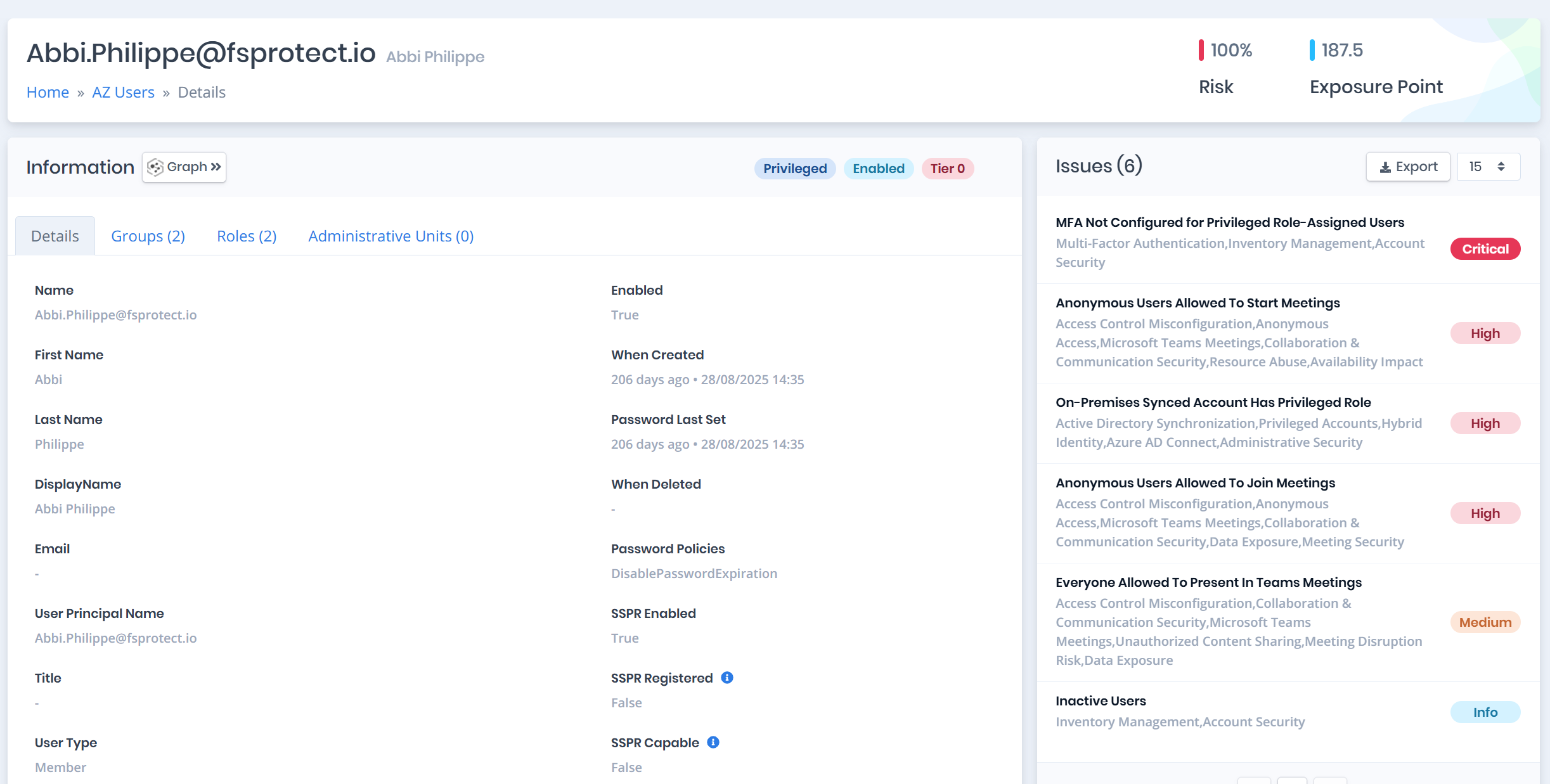Screen dimensions: 1550x784
Task: Toggle the Tier 0 badge
Action: point(947,169)
